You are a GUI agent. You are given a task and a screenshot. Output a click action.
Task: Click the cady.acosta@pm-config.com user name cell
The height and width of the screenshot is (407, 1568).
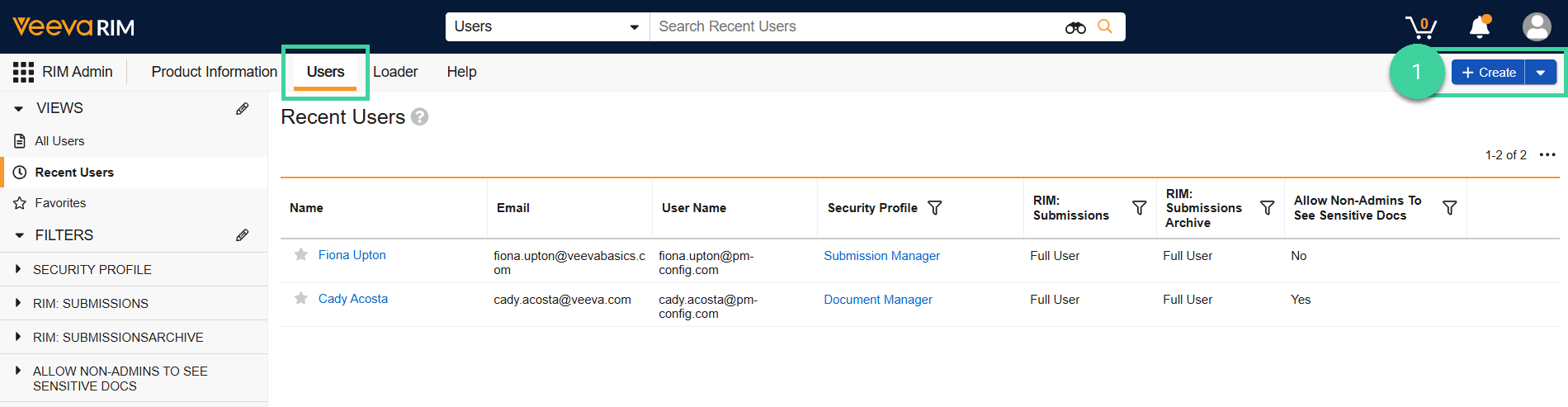tap(708, 306)
